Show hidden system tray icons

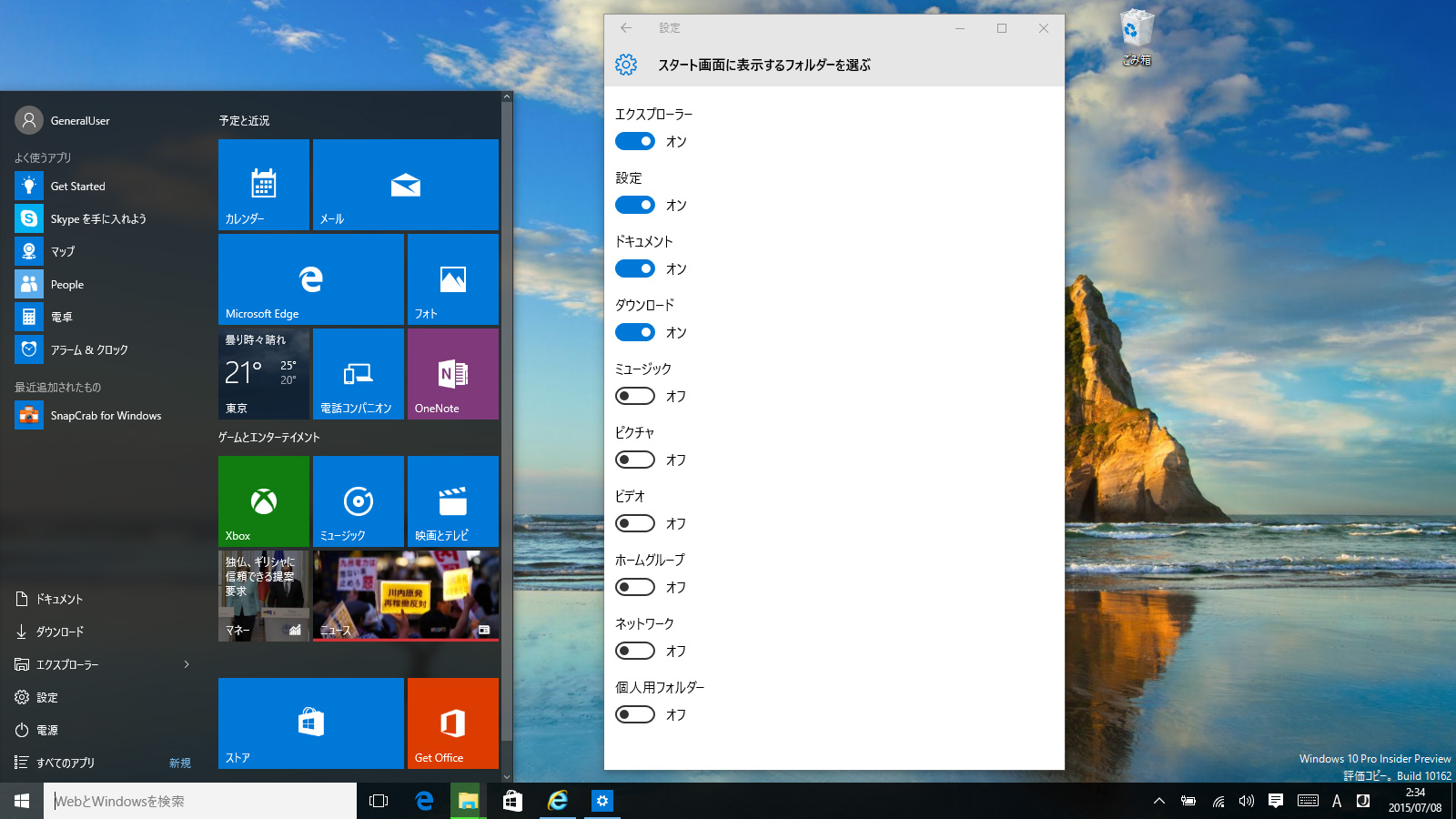[x=1158, y=801]
